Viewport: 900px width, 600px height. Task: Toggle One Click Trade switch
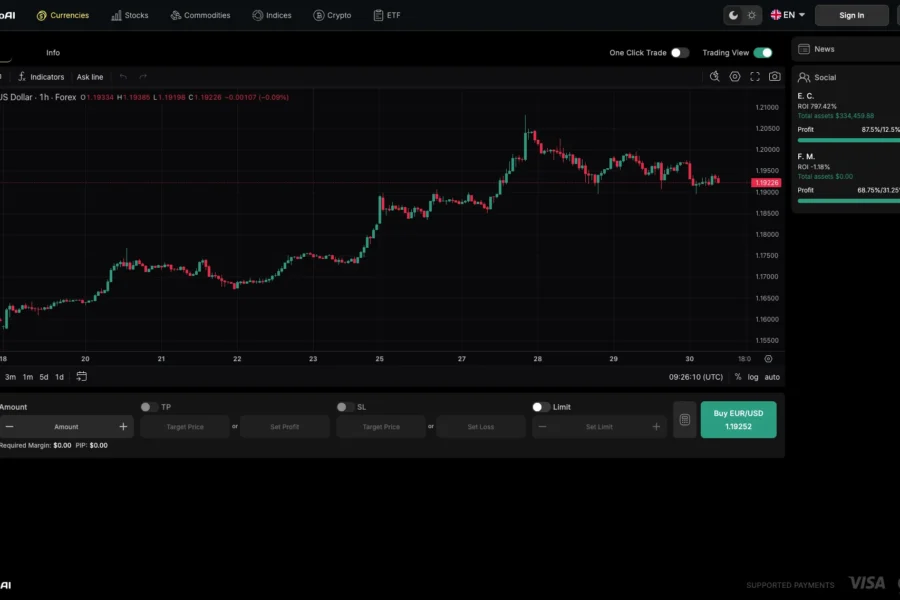point(680,53)
